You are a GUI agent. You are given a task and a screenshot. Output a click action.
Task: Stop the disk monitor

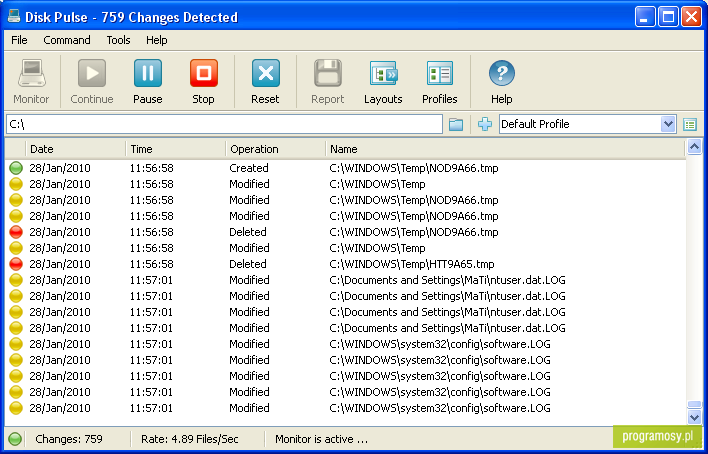[204, 73]
